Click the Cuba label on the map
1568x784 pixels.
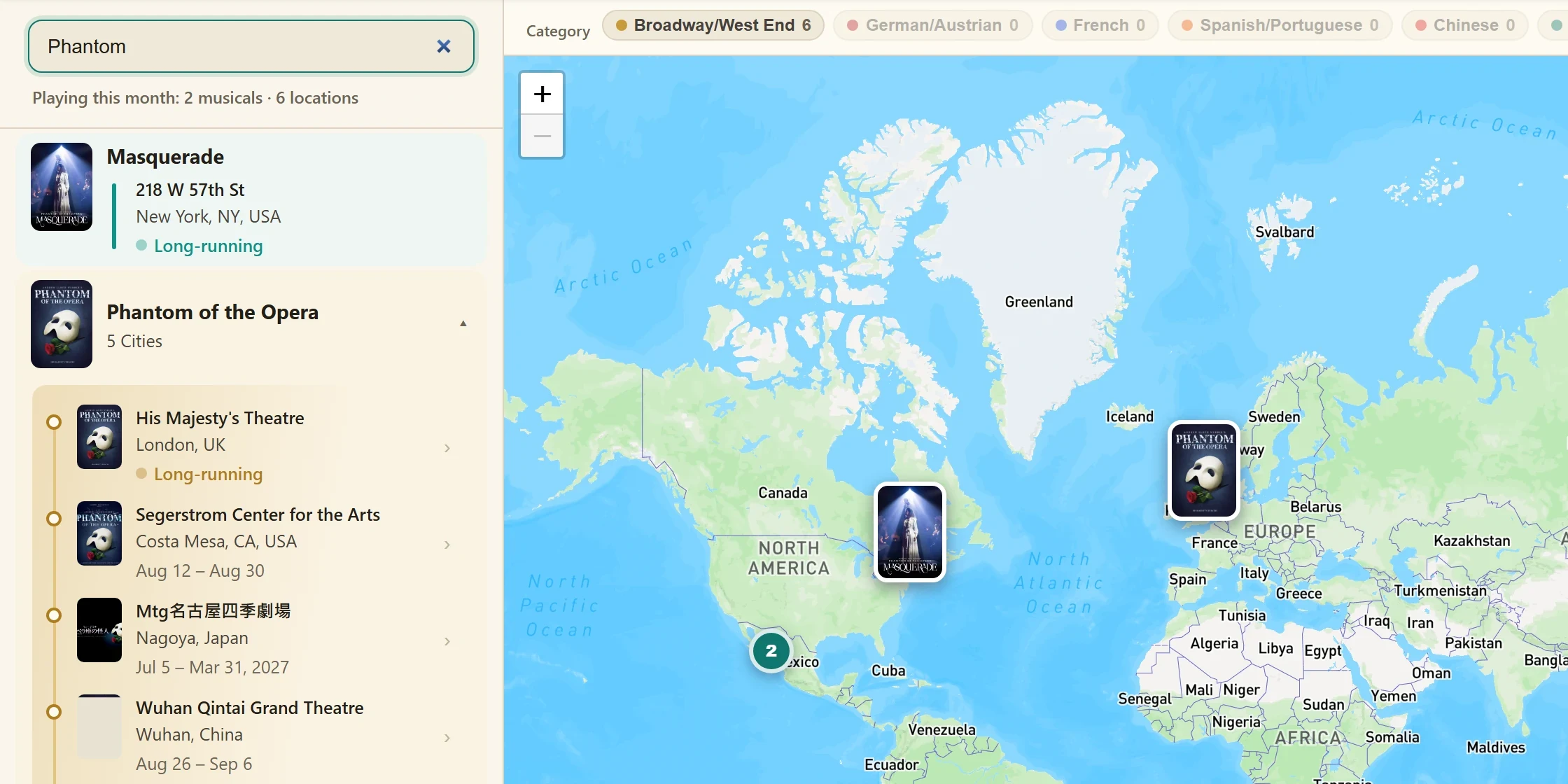pyautogui.click(x=888, y=671)
